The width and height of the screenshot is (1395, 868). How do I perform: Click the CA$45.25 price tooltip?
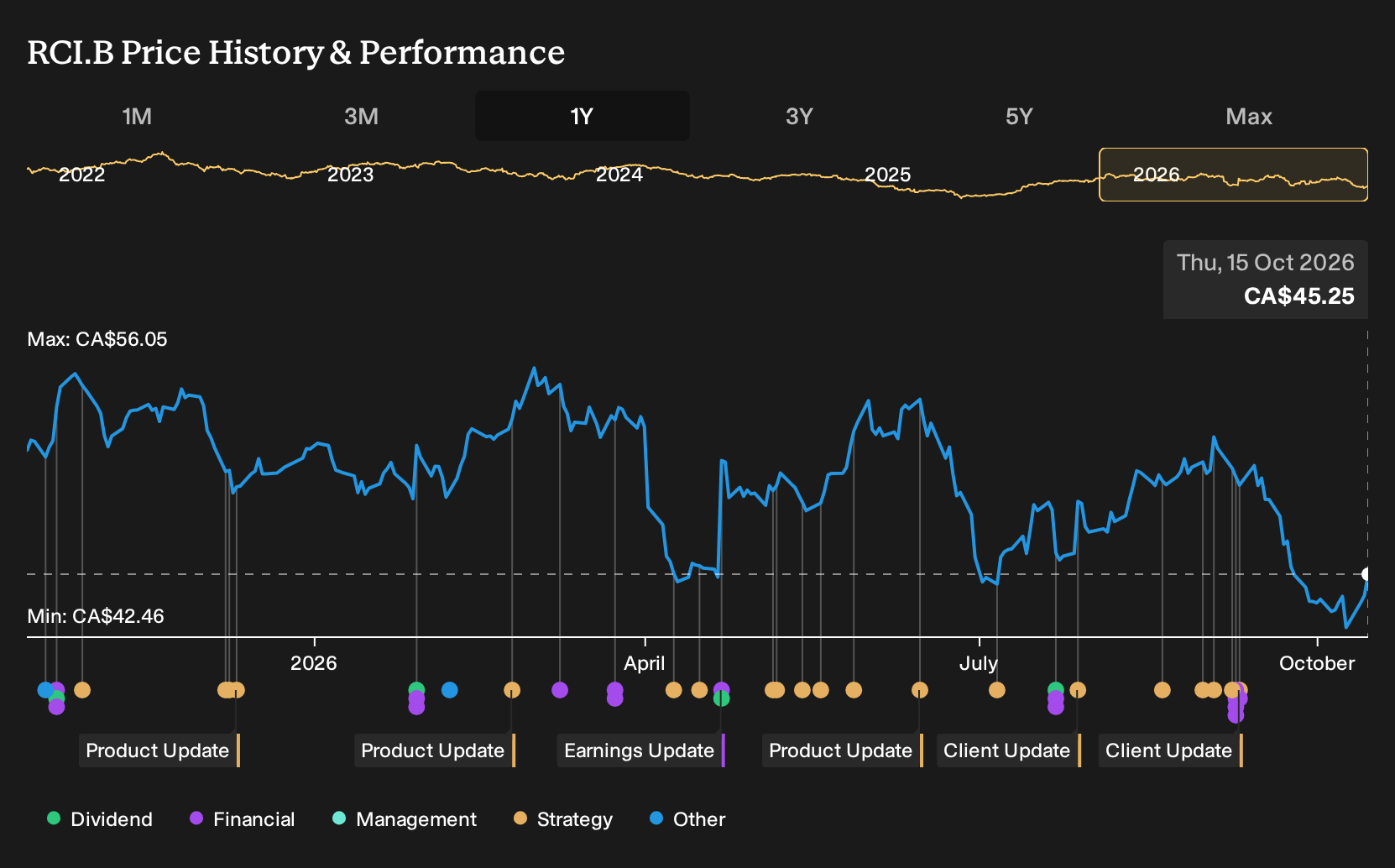(1266, 280)
